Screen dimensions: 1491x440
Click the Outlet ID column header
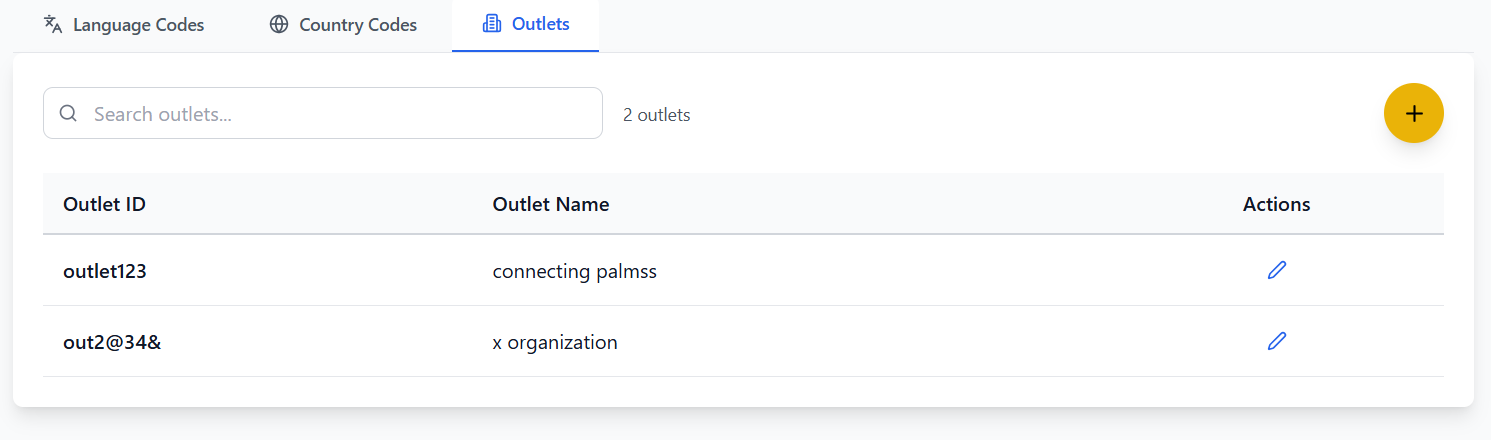(105, 204)
